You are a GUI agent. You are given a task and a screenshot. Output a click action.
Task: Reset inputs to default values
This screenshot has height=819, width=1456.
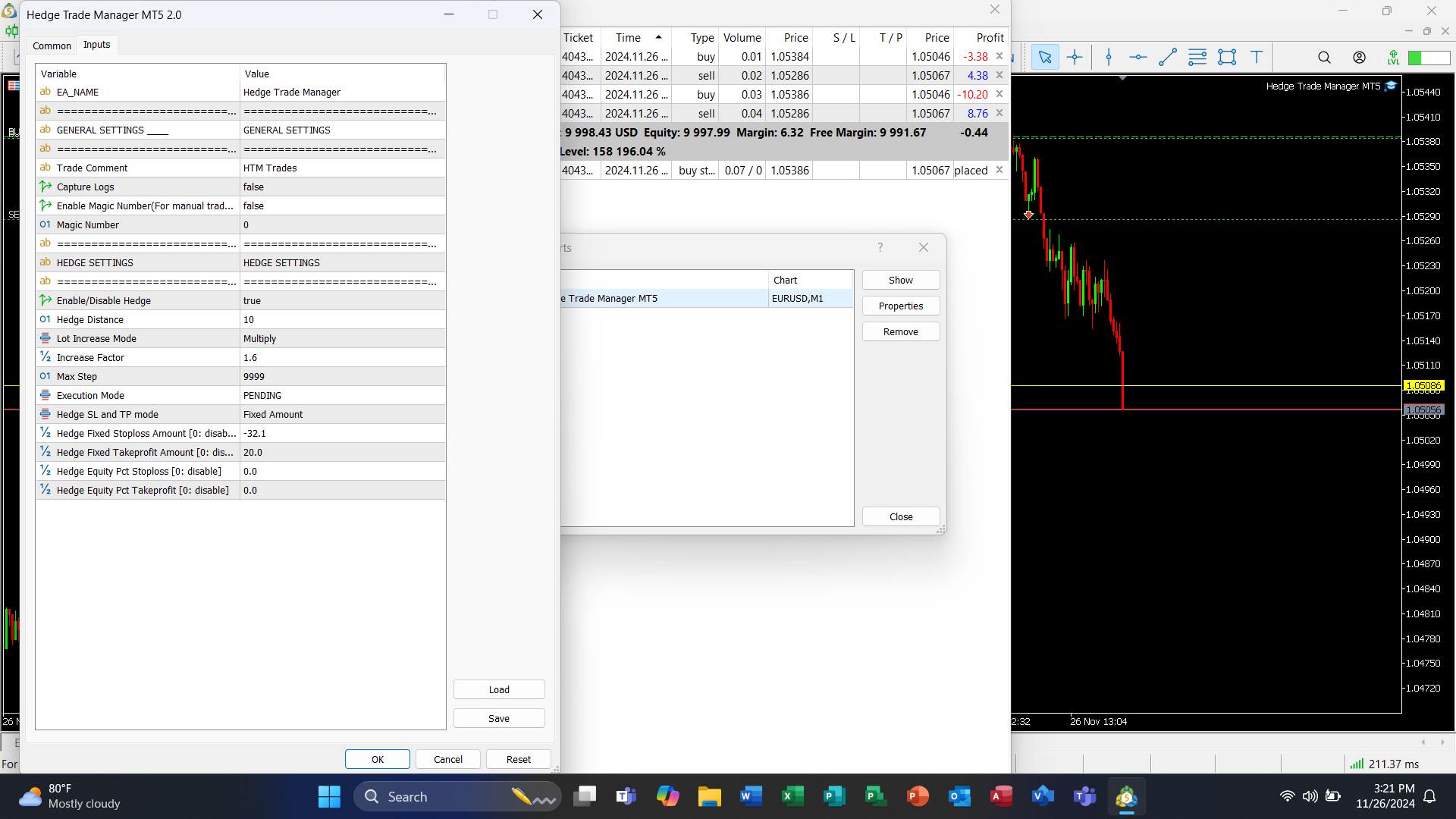click(519, 759)
